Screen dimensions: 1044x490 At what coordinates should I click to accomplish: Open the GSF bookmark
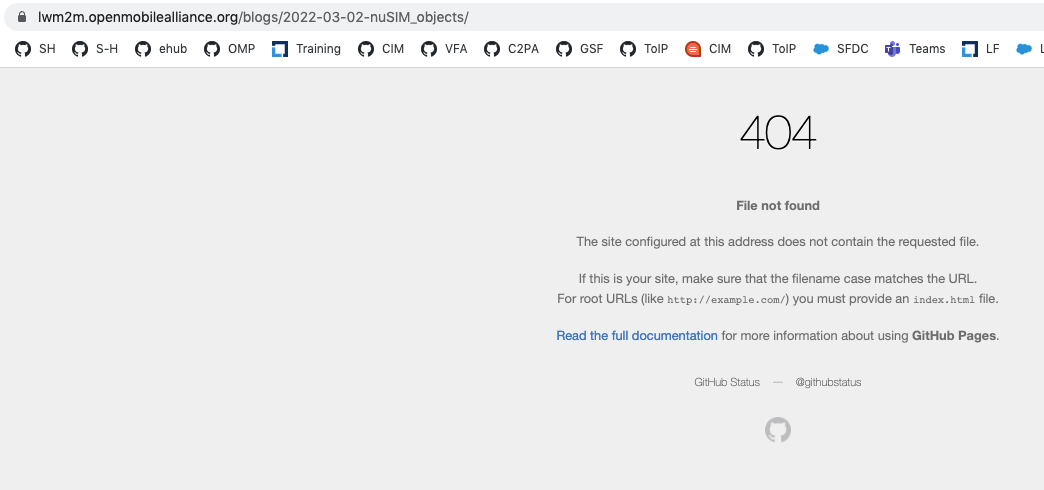pos(580,49)
